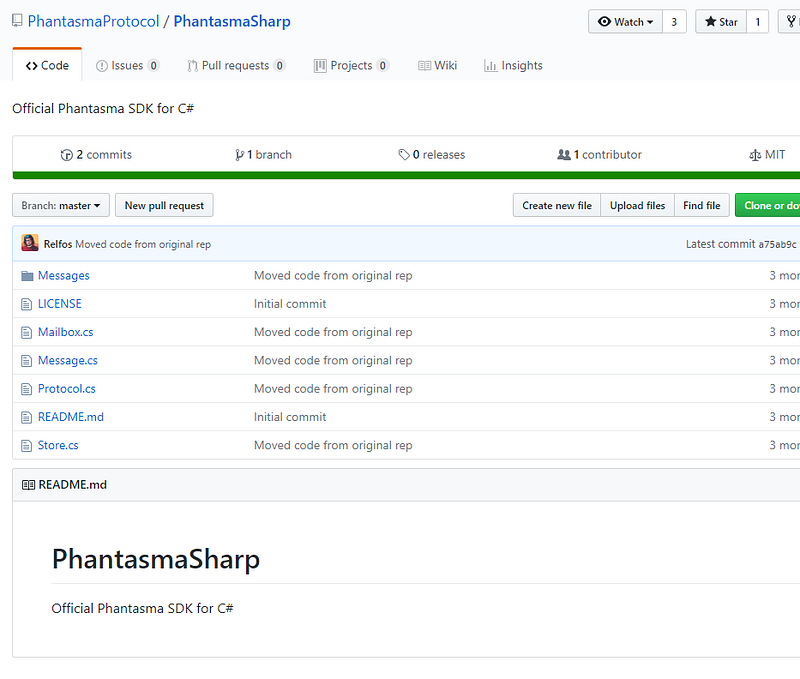Image resolution: width=800 pixels, height=679 pixels.
Task: Click the repository book icon beside PhantasmaProtocol
Action: 17,21
